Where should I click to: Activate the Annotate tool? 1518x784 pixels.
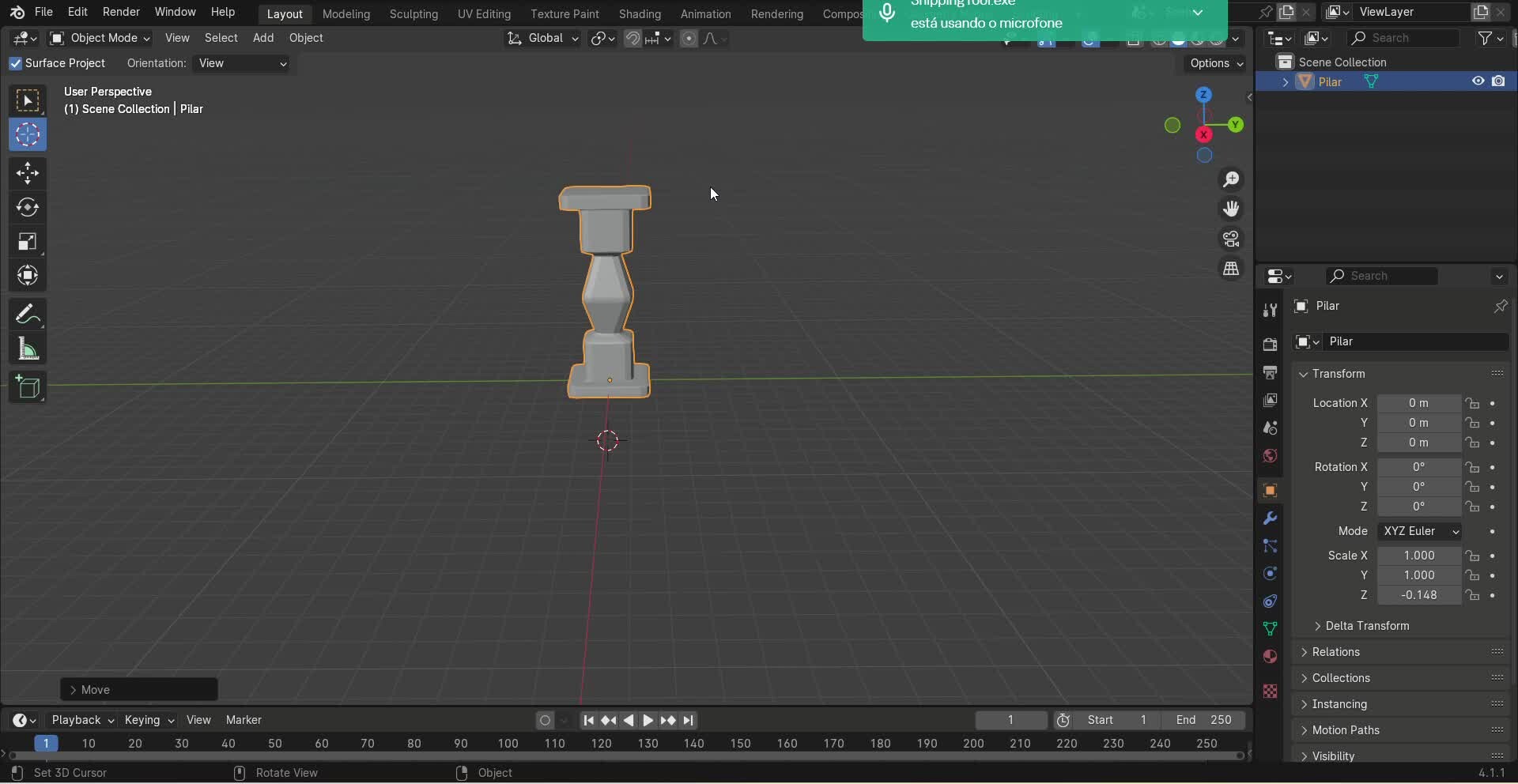pos(28,315)
